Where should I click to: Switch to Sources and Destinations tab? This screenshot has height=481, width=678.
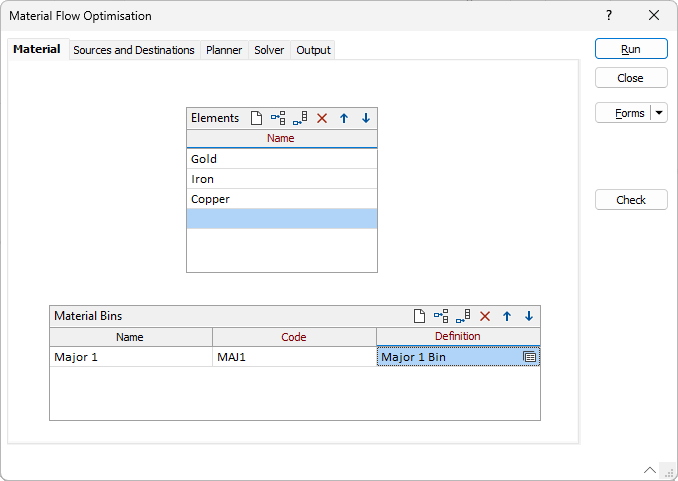click(x=134, y=50)
